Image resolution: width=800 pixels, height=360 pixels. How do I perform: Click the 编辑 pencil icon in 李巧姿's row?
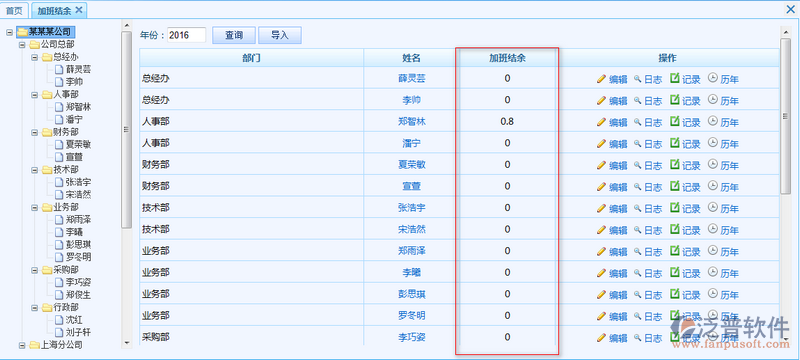[x=602, y=338]
